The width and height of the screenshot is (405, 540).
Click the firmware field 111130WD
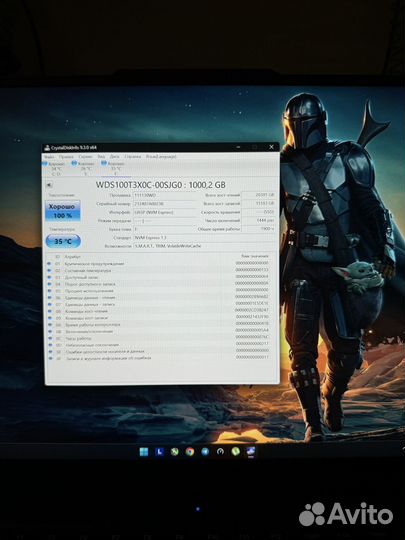click(164, 195)
